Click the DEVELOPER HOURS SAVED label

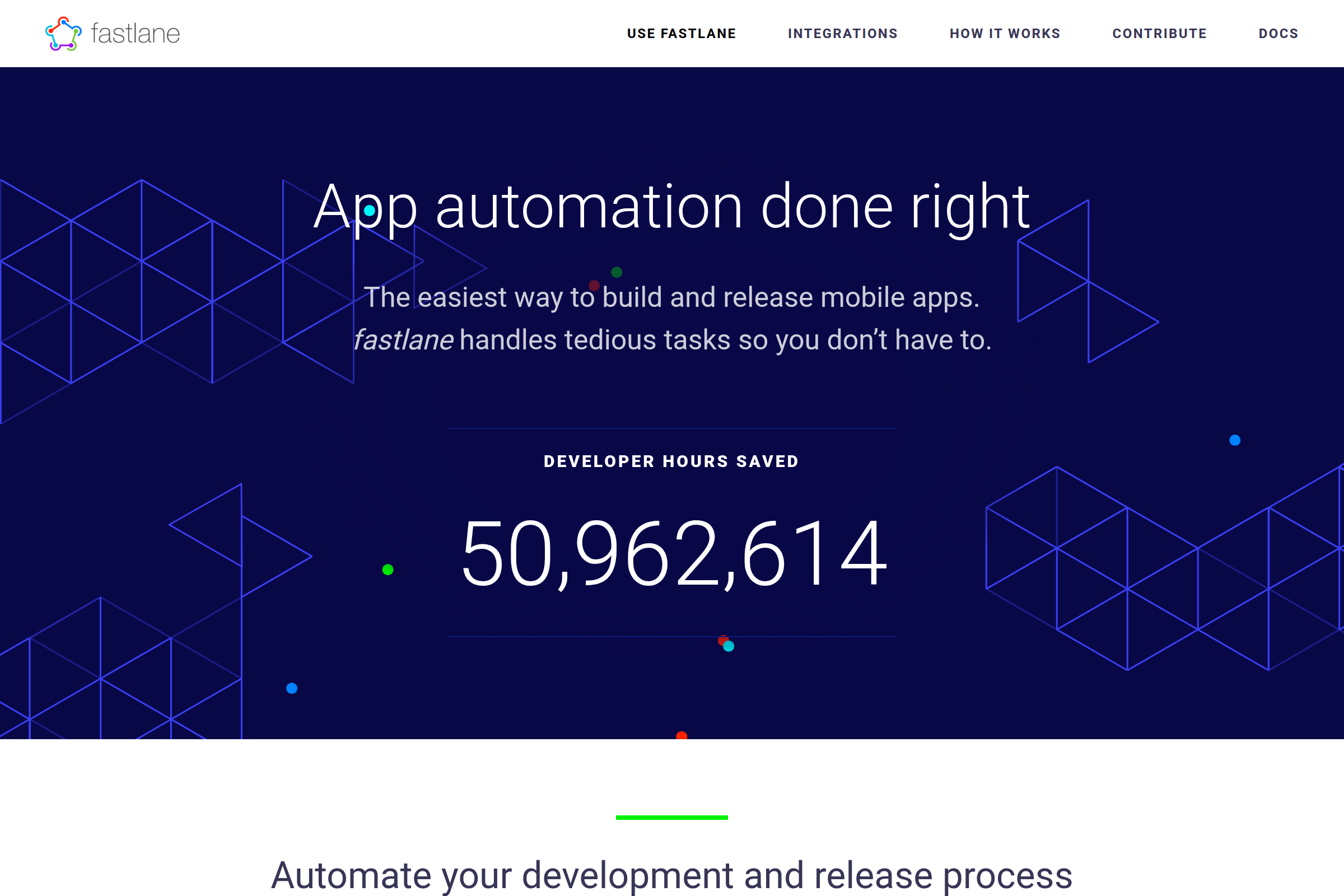[x=671, y=461]
